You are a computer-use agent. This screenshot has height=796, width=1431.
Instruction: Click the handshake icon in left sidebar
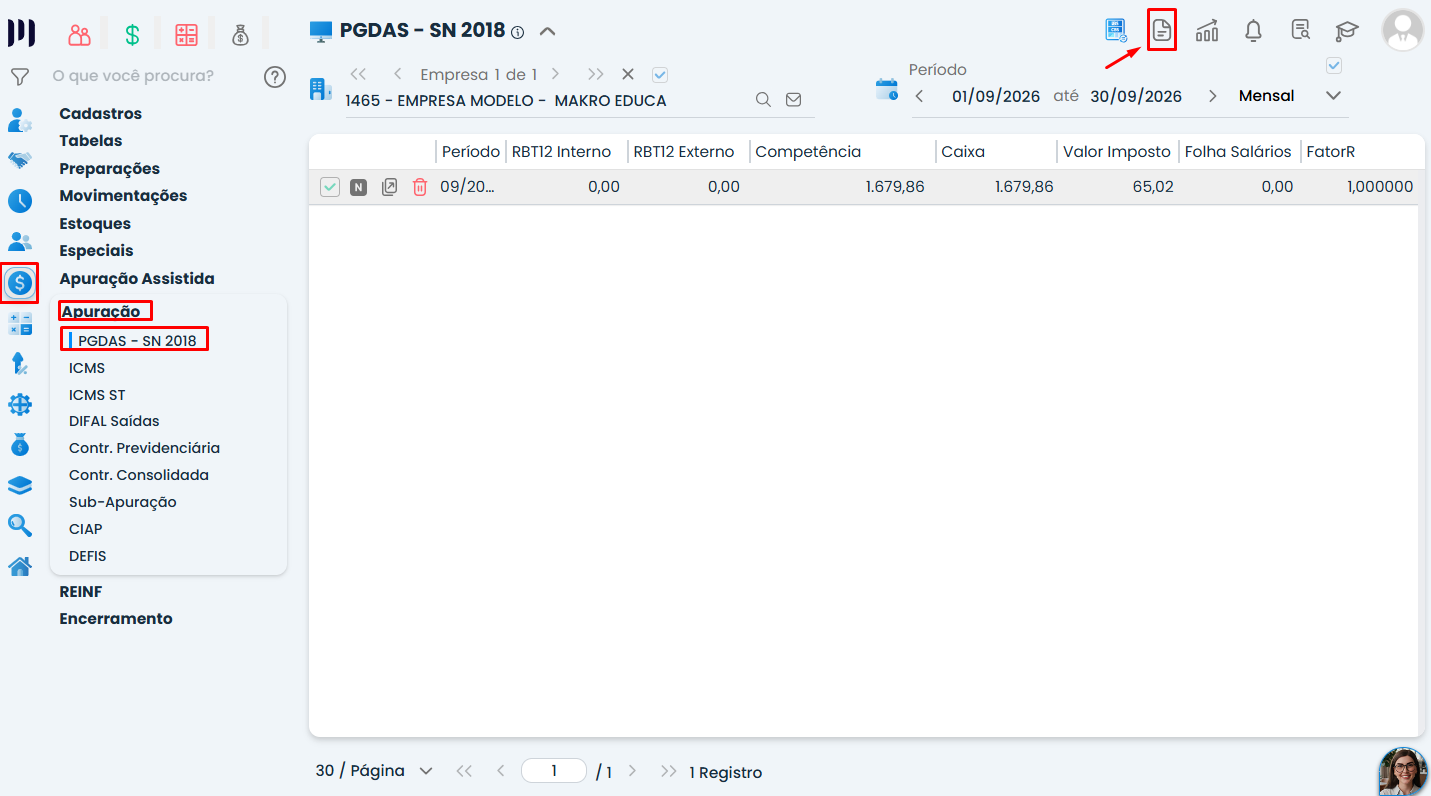(x=20, y=160)
